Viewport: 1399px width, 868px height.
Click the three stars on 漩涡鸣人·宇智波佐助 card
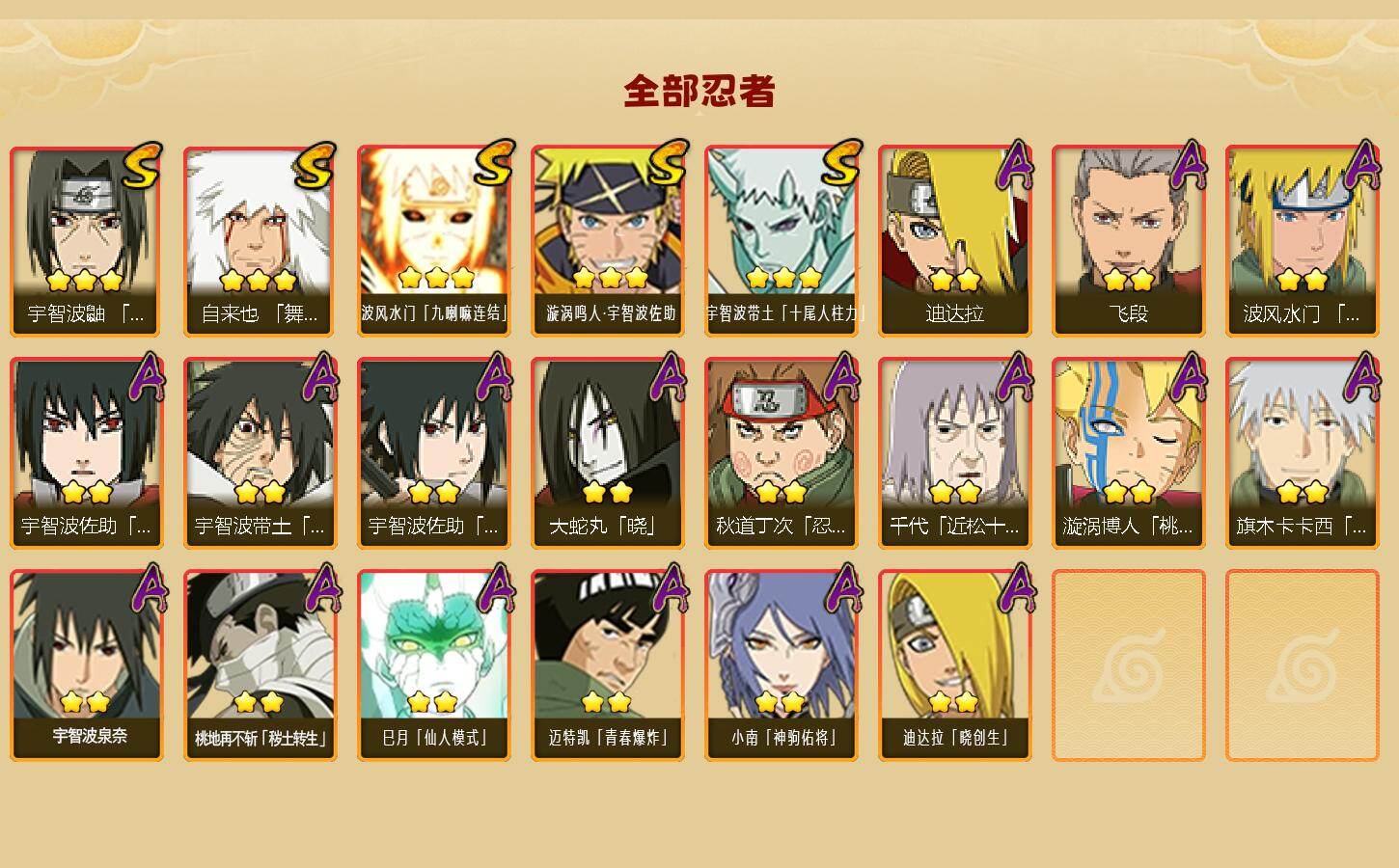[x=610, y=279]
